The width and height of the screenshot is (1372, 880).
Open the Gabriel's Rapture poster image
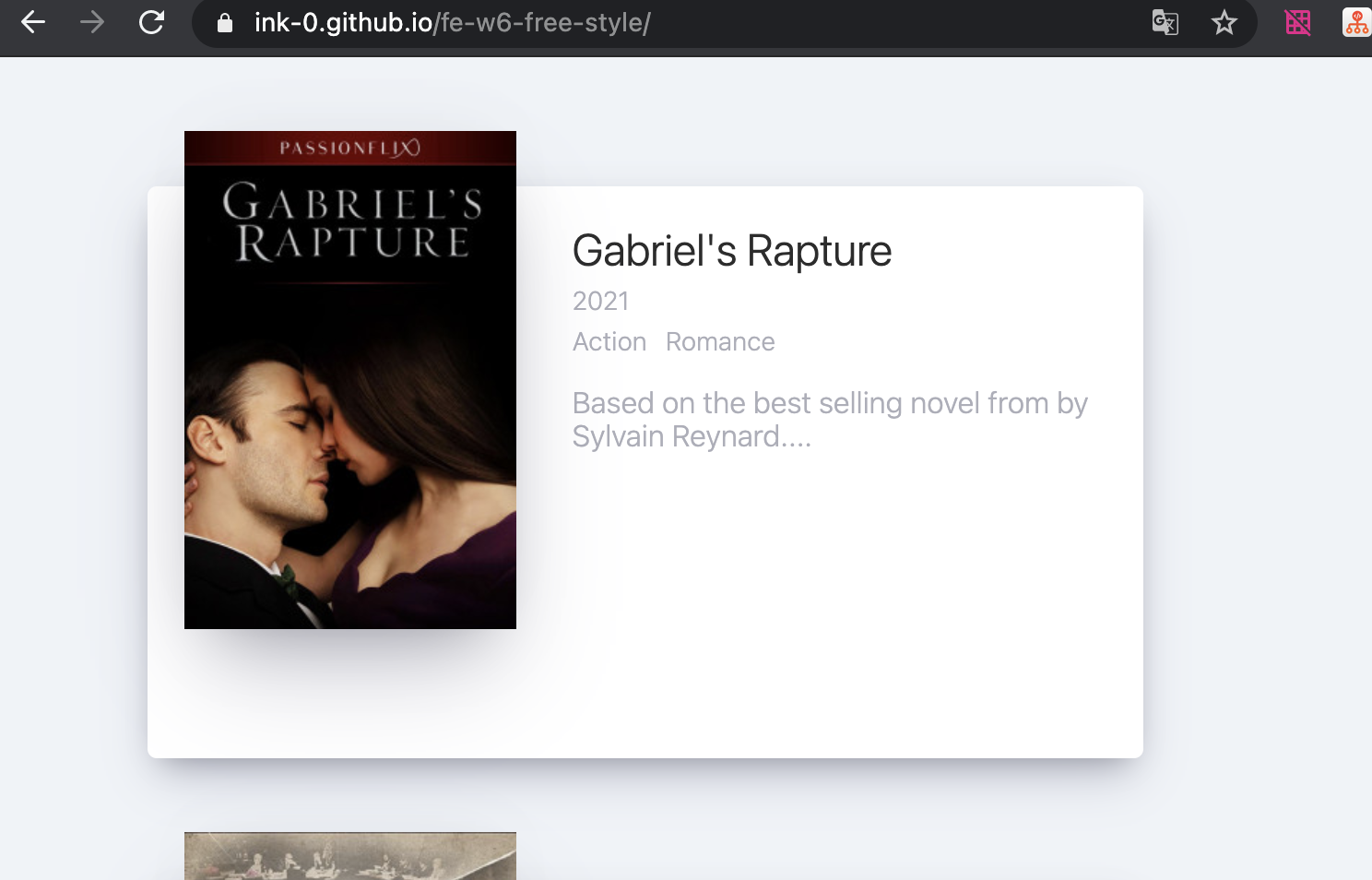[x=350, y=380]
